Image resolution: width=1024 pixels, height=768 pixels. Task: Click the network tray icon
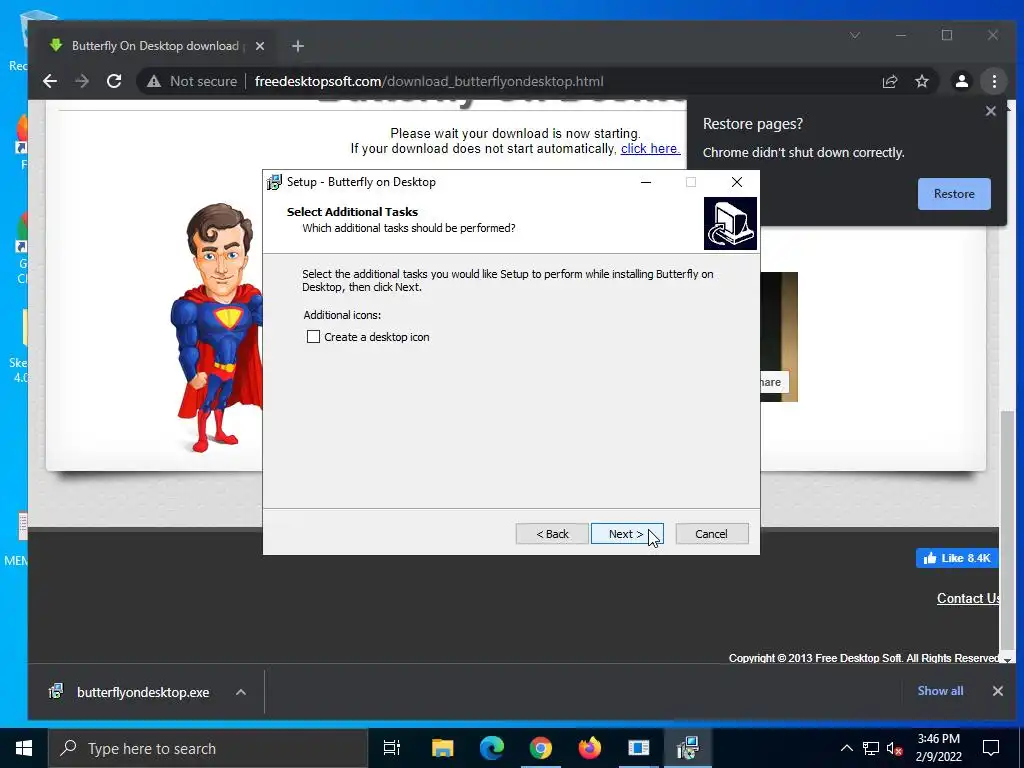(x=871, y=748)
